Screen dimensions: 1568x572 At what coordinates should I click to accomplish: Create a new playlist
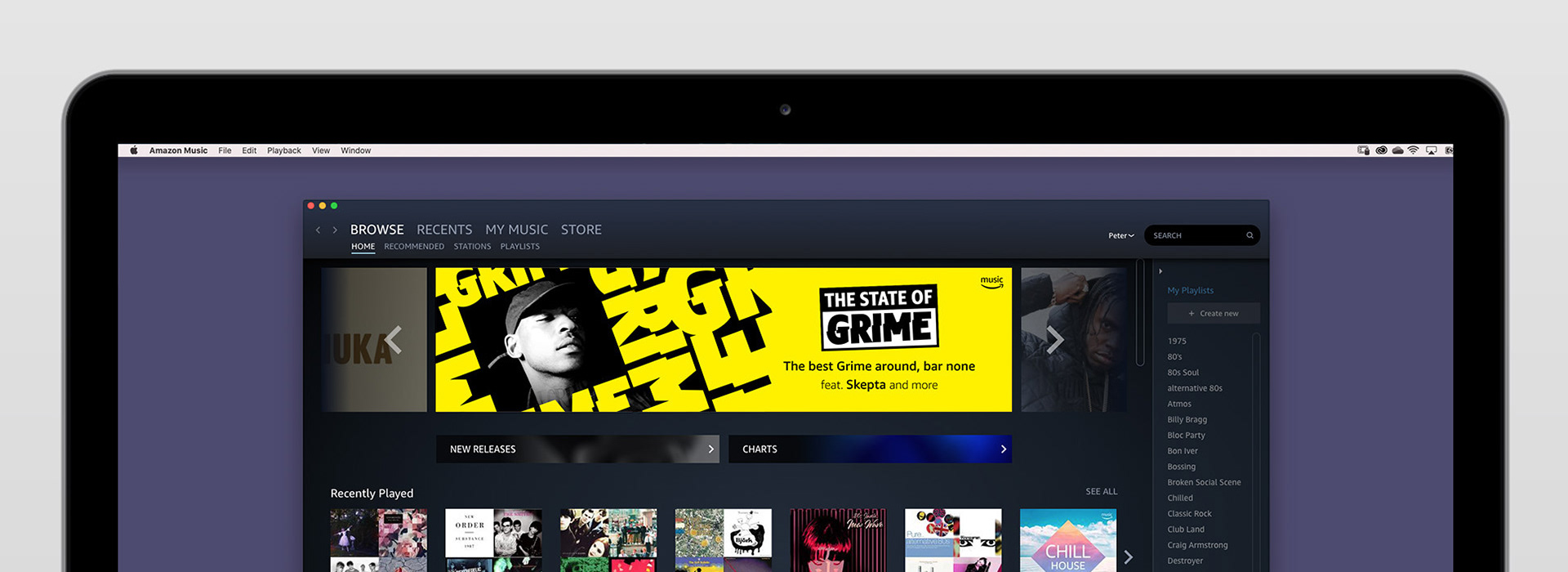click(1213, 313)
